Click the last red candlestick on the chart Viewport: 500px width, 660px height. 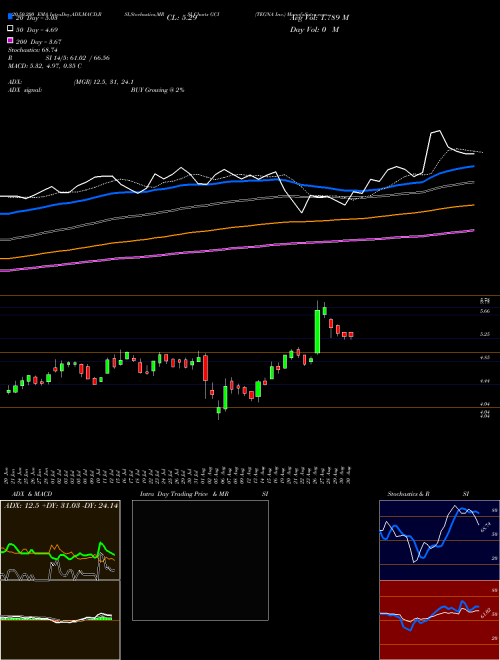pos(351,335)
